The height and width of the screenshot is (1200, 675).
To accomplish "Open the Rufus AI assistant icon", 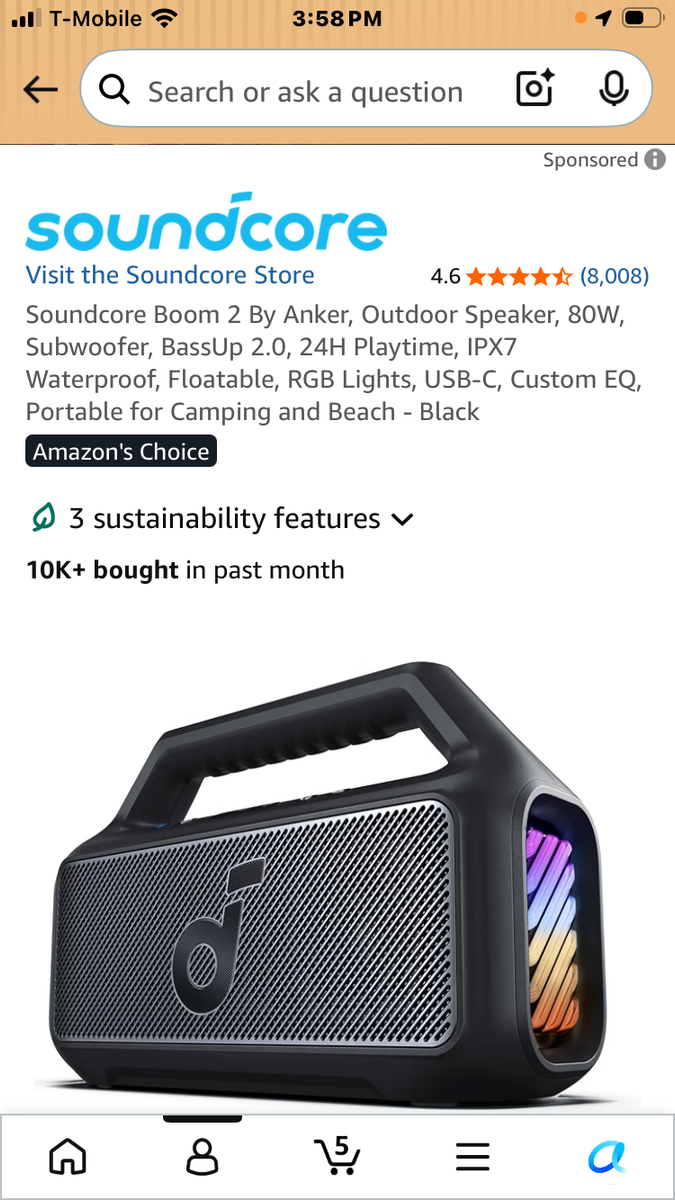I will (607, 1159).
